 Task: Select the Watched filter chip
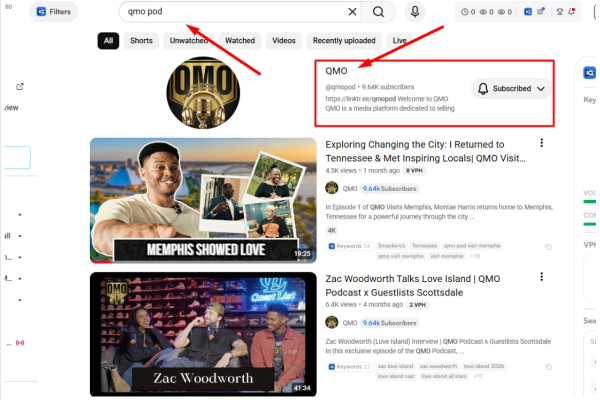point(240,41)
